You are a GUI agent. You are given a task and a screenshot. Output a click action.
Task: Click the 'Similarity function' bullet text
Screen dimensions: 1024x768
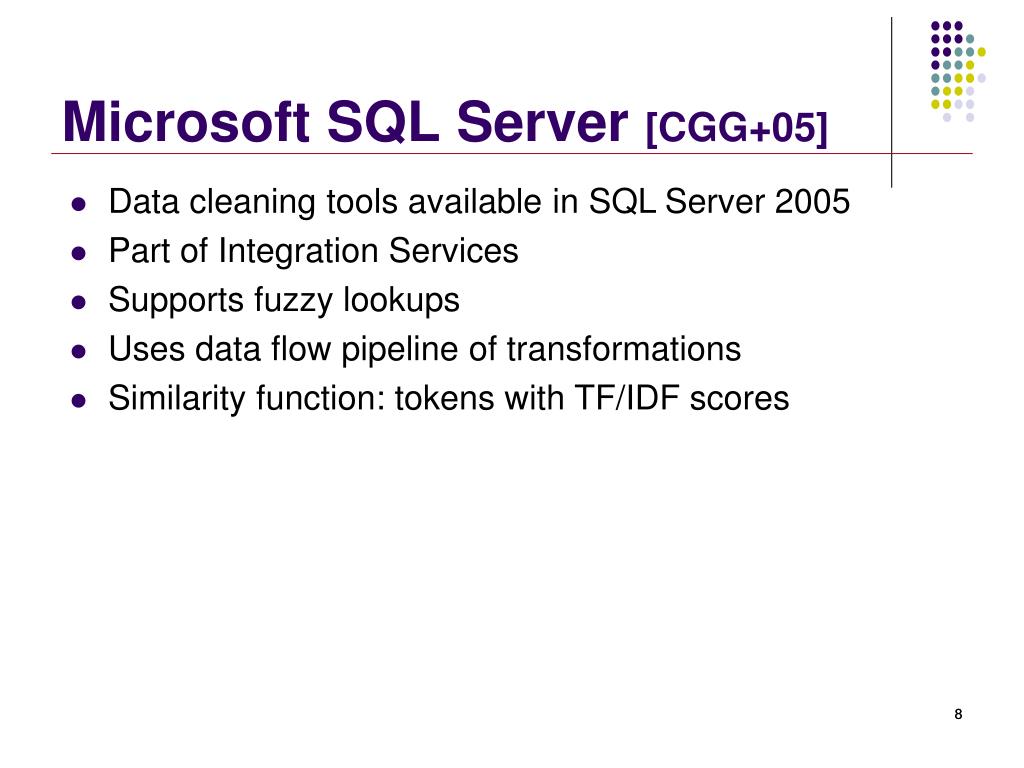point(449,398)
